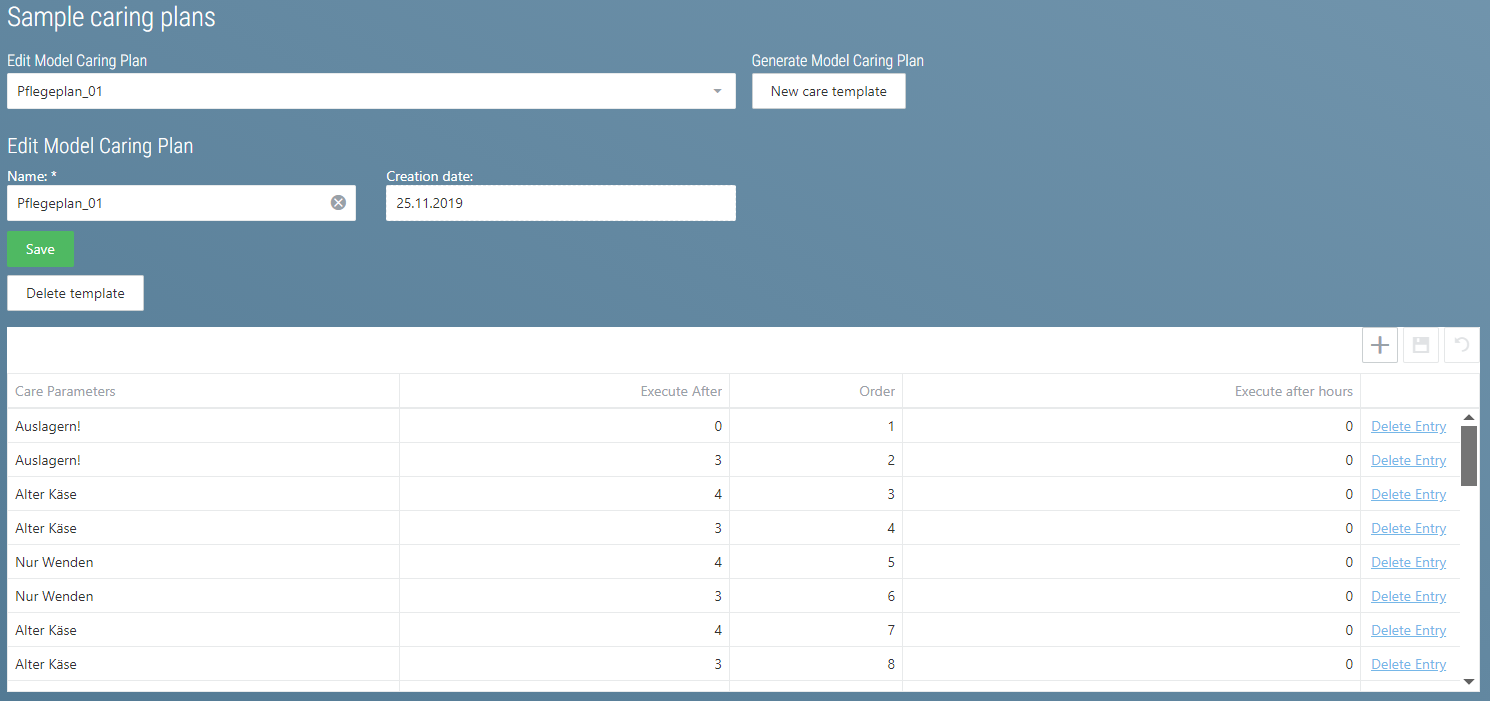Click the floppy disk save icon in grid toolbar
The image size is (1490, 701).
click(x=1420, y=345)
